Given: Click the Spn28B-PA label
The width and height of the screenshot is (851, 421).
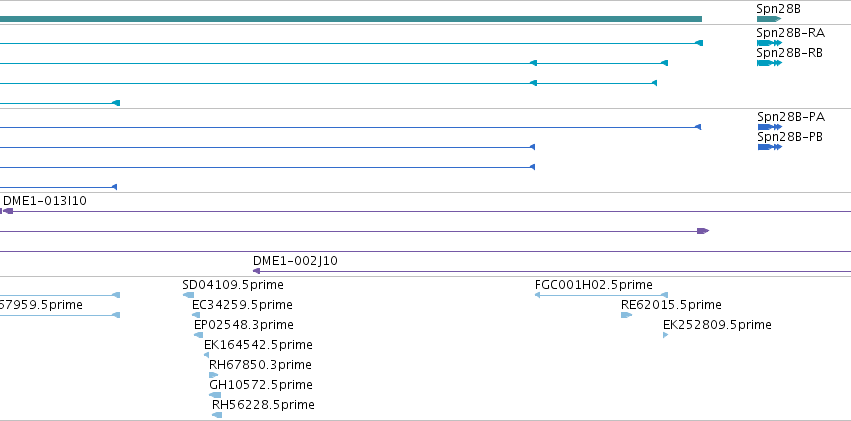Looking at the screenshot, I should coord(791,117).
